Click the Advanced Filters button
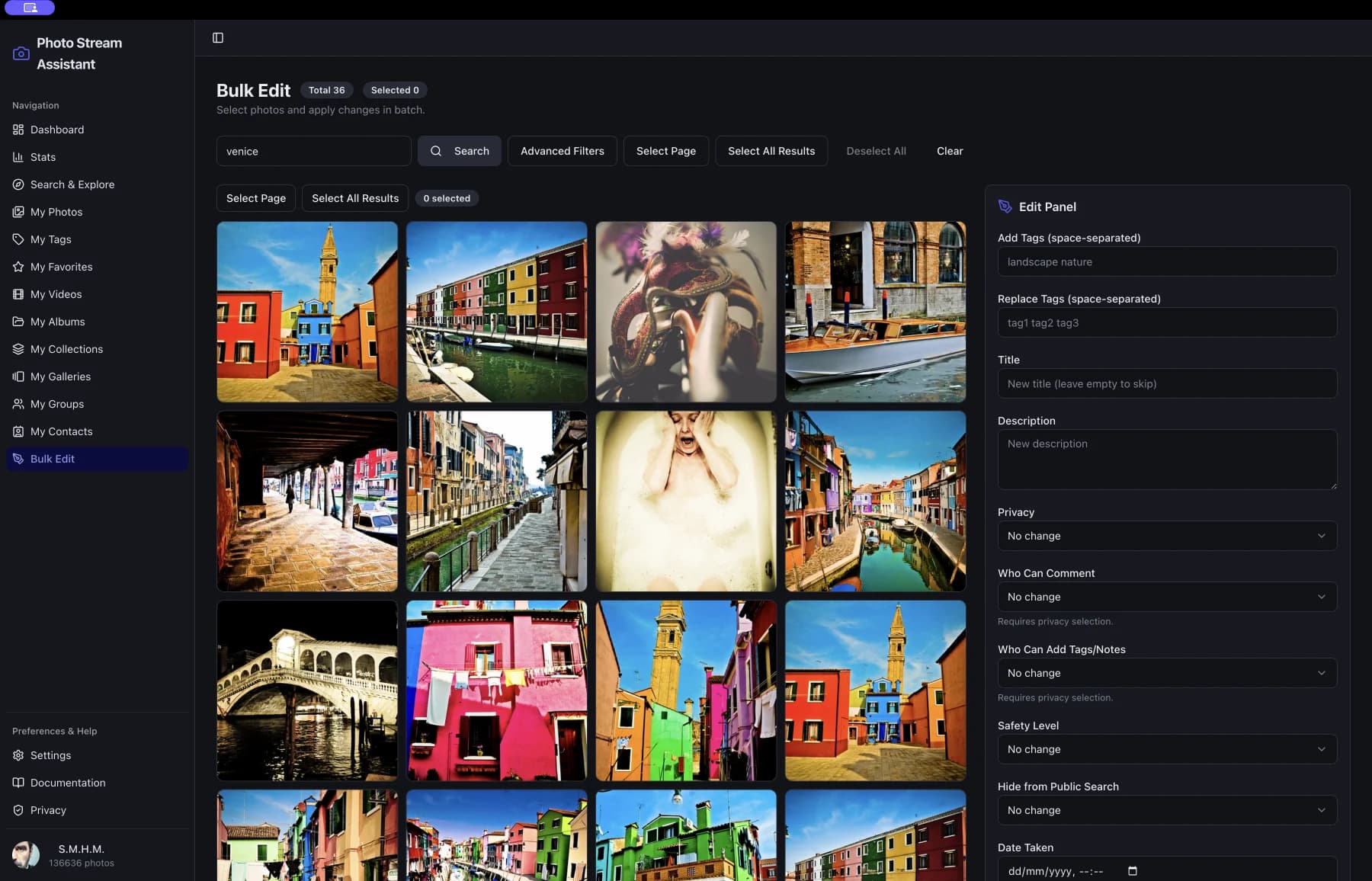The height and width of the screenshot is (881, 1372). [x=562, y=151]
